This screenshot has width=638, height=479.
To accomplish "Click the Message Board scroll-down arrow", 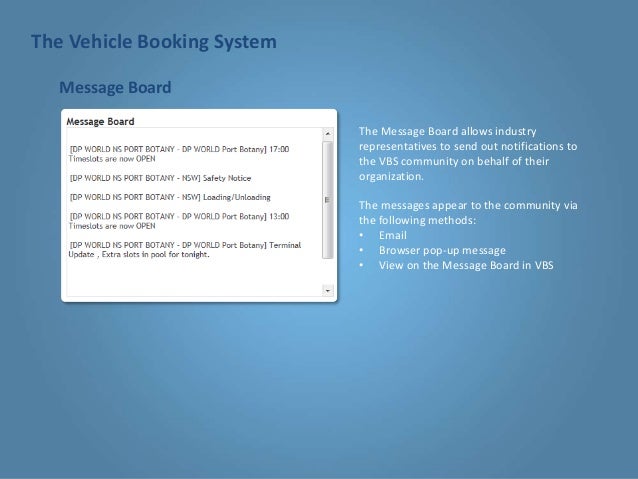I will 328,291.
